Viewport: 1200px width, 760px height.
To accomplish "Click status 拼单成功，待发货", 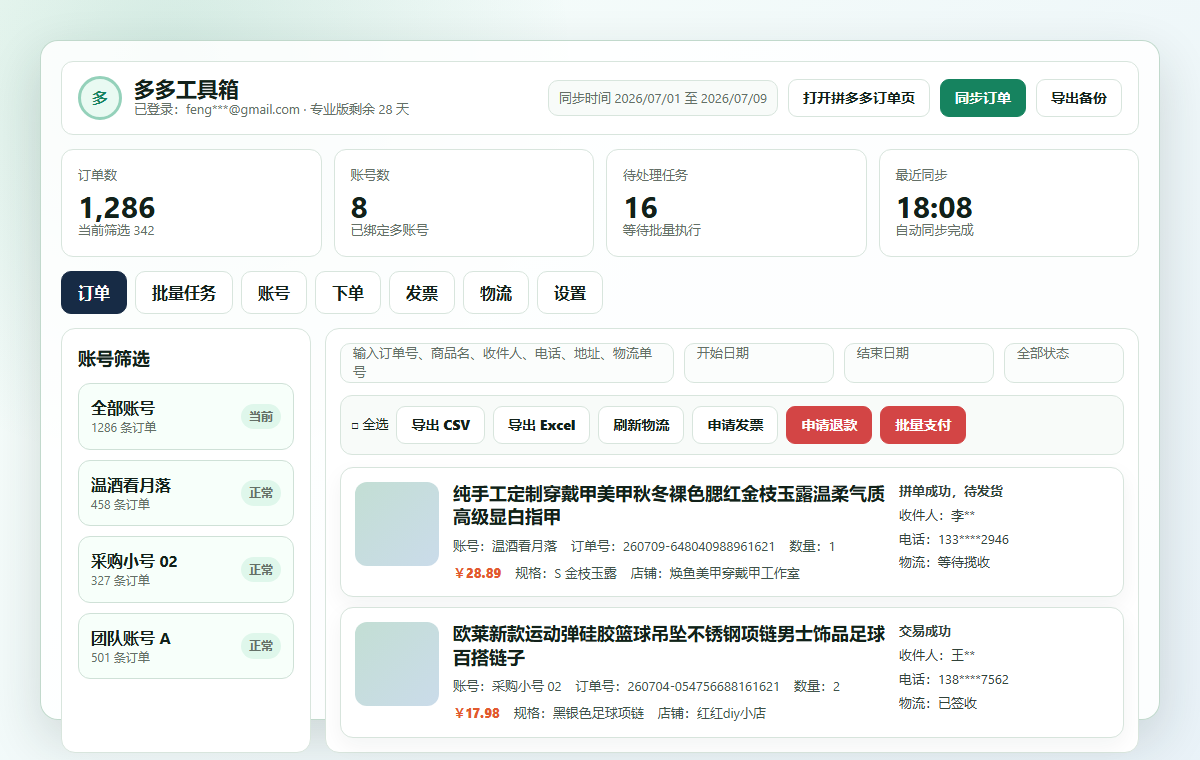I will tap(951, 491).
